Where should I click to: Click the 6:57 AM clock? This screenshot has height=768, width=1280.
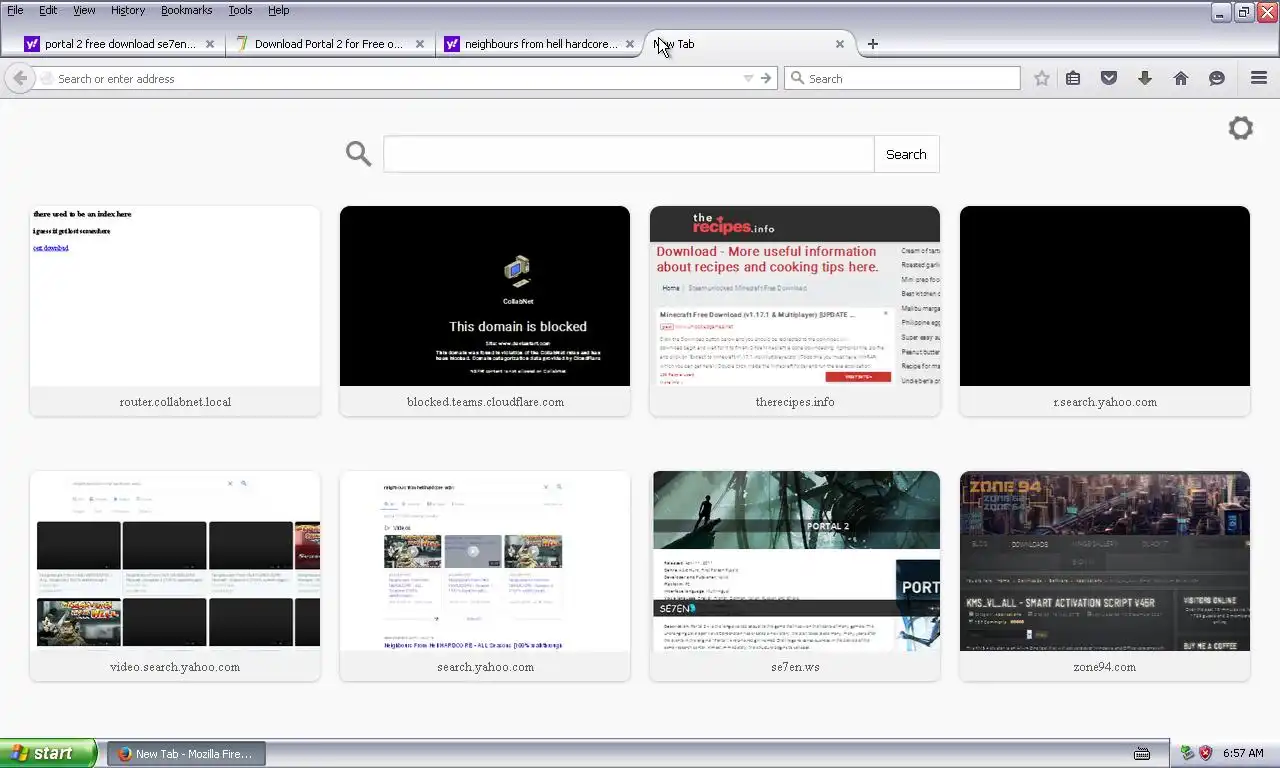1243,753
